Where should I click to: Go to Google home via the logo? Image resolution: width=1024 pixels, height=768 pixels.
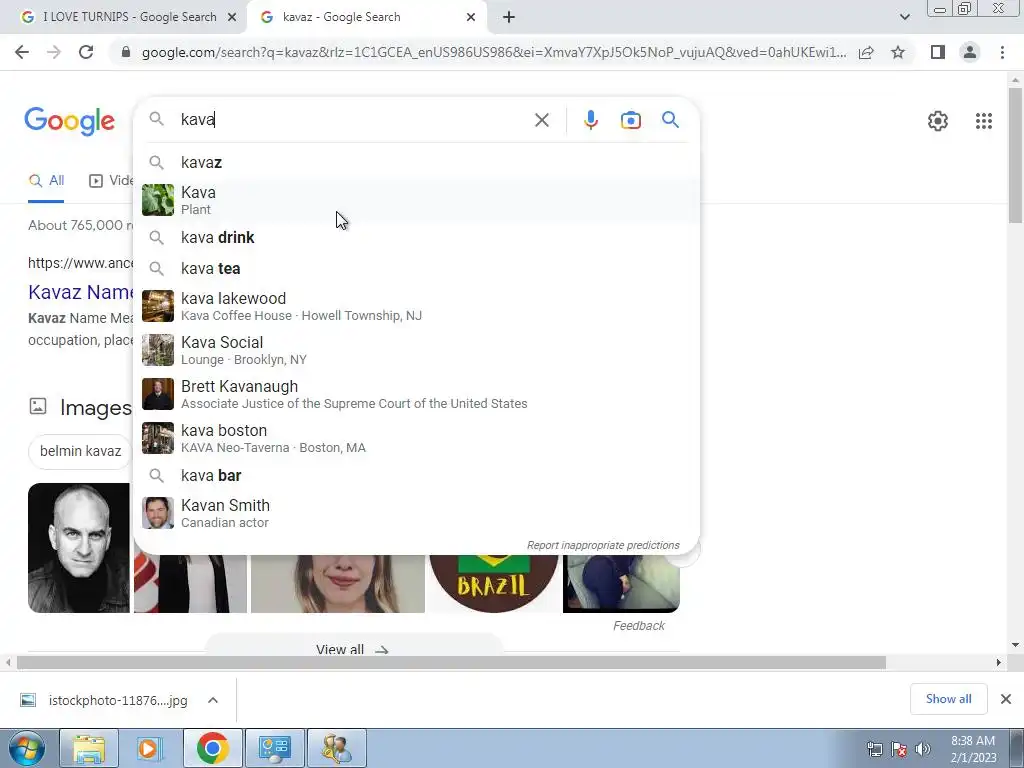[70, 121]
